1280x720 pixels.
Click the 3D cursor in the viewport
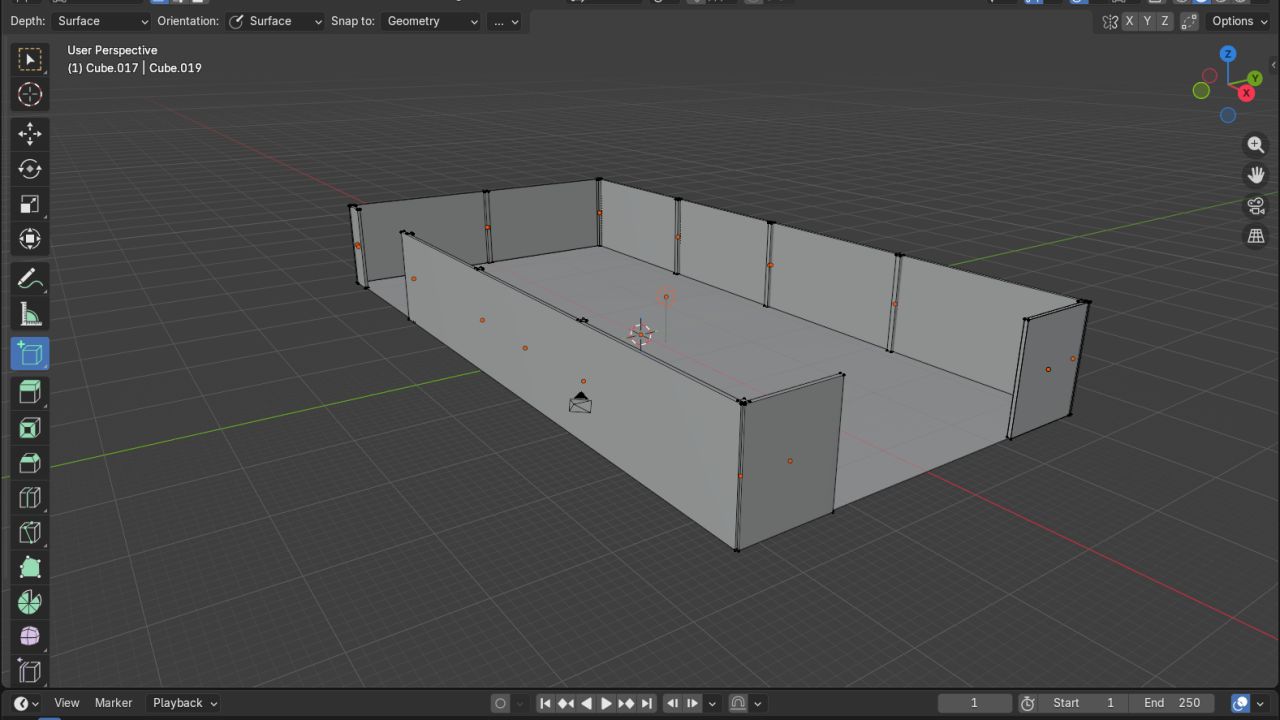coord(641,334)
